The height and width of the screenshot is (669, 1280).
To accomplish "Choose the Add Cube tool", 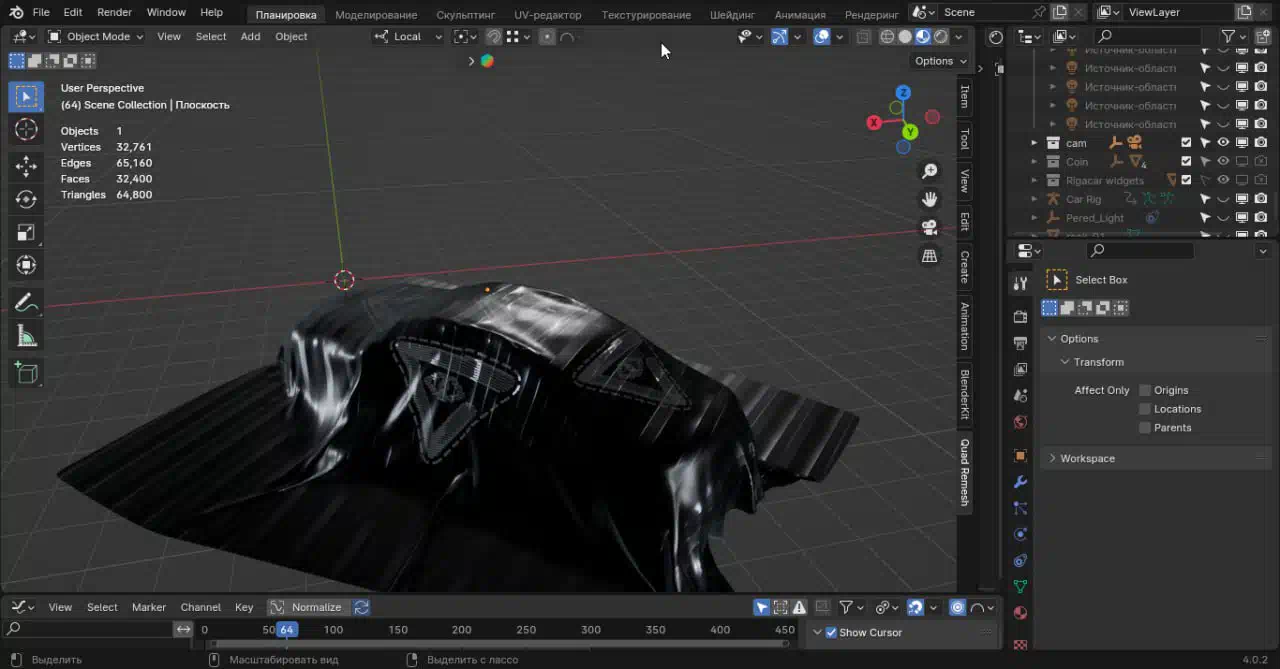I will click(26, 373).
